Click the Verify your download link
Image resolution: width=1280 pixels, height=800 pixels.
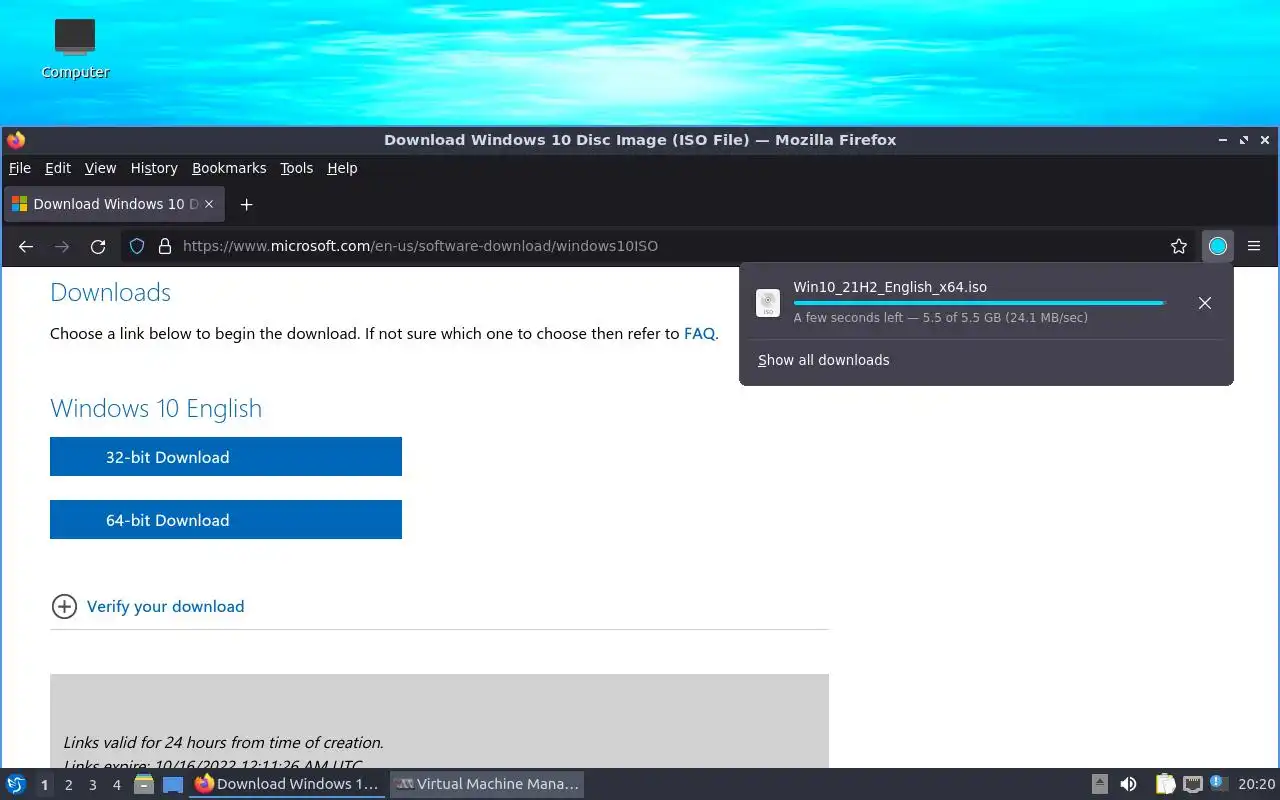(166, 606)
